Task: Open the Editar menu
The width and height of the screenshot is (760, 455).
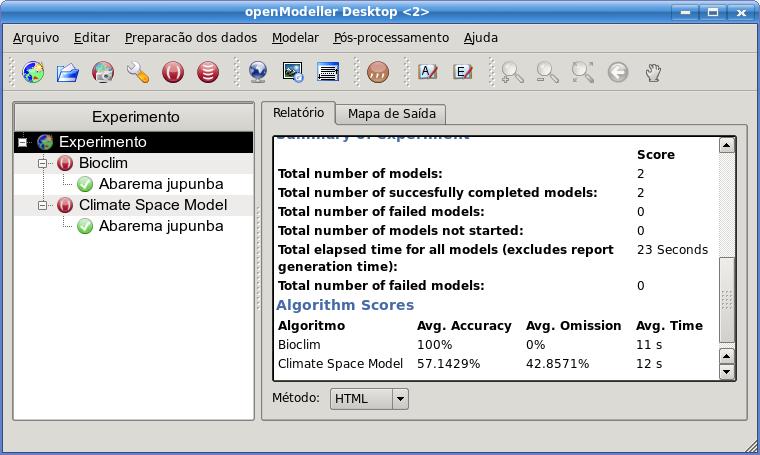Action: tap(92, 38)
